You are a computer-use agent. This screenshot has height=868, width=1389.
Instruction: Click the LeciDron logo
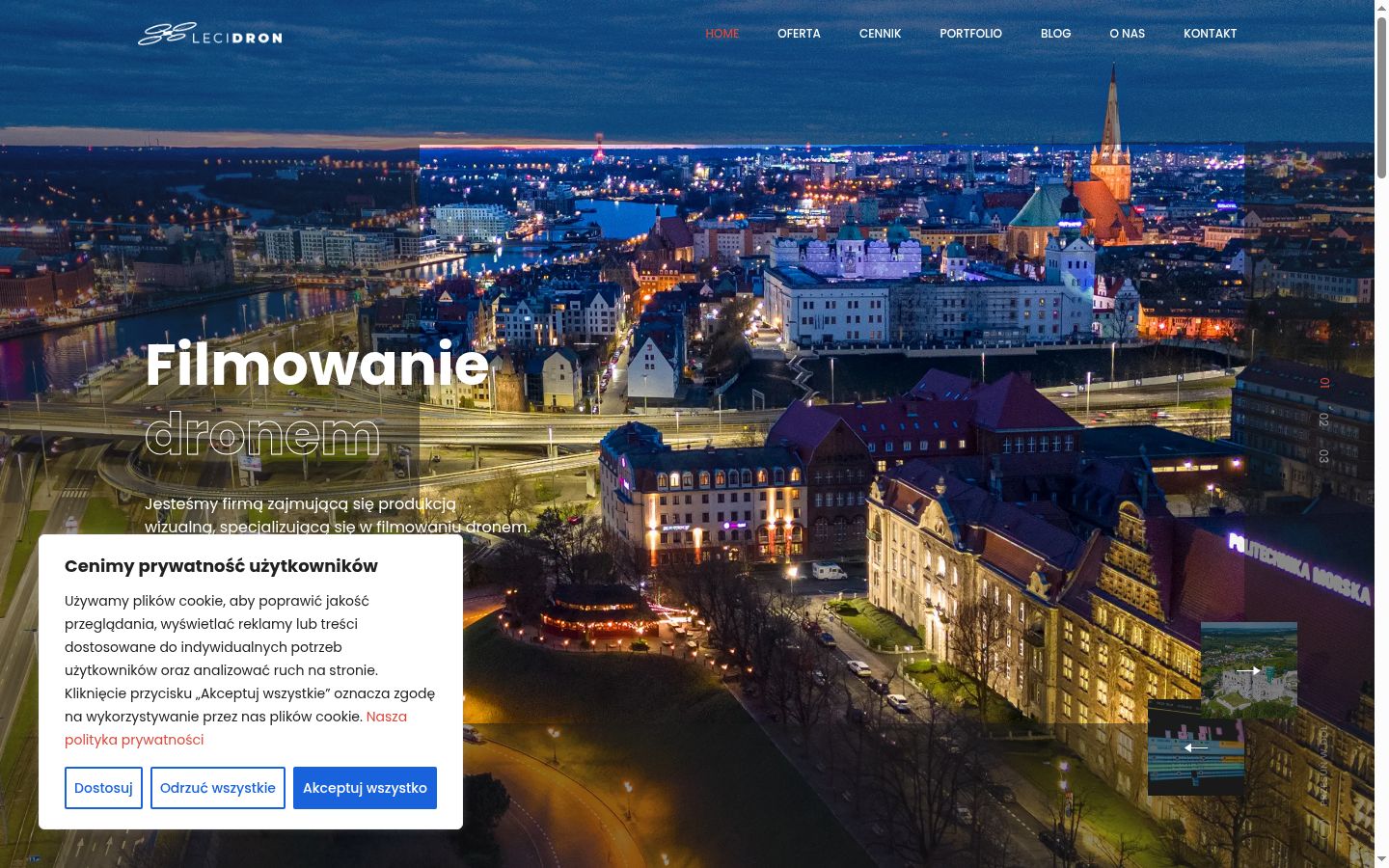(x=210, y=34)
